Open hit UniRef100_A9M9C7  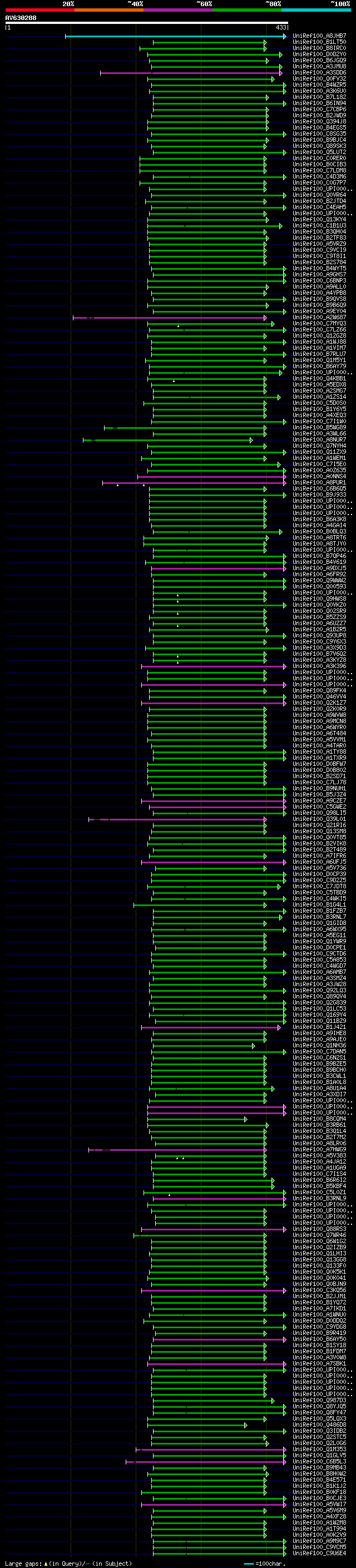(319, 1541)
